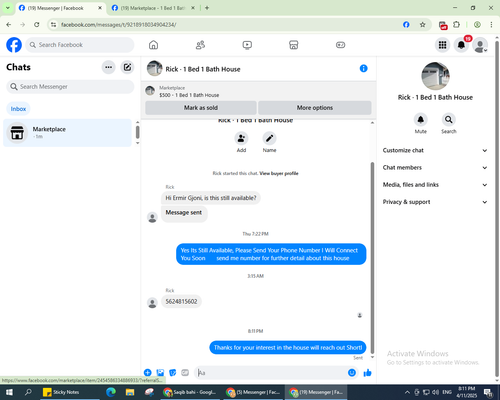Image resolution: width=500 pixels, height=400 pixels.
Task: Click the Search Messenger field
Action: tap(70, 87)
